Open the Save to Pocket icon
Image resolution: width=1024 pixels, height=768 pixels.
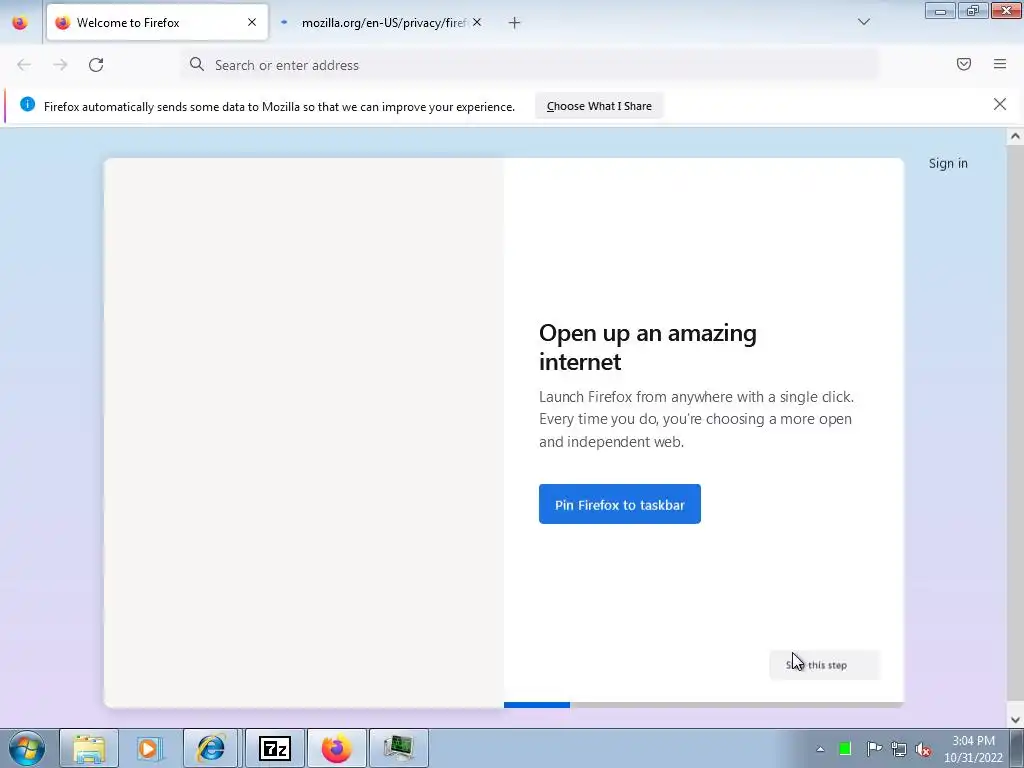coord(964,64)
